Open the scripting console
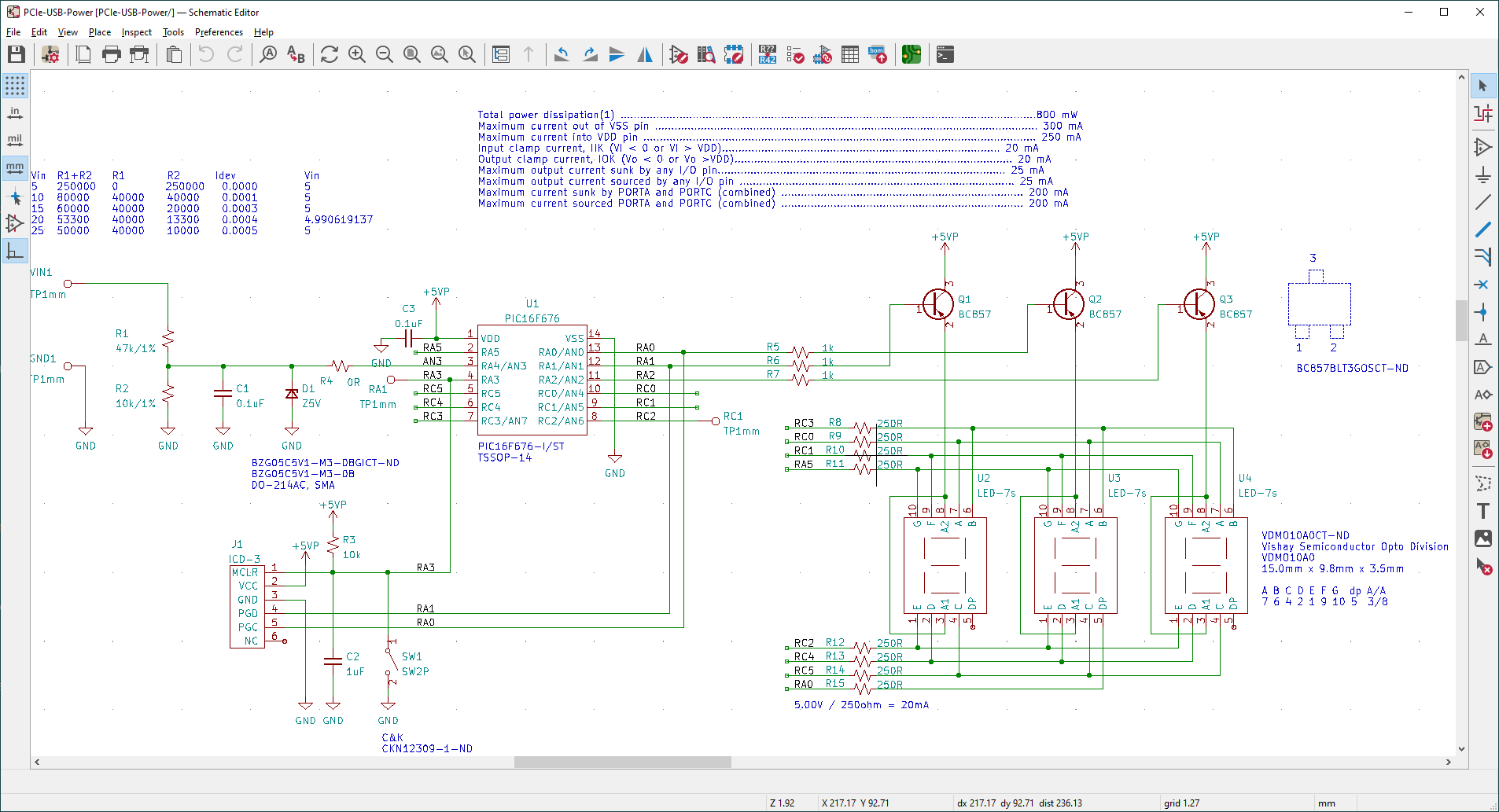The image size is (1499, 812). pyautogui.click(x=945, y=54)
